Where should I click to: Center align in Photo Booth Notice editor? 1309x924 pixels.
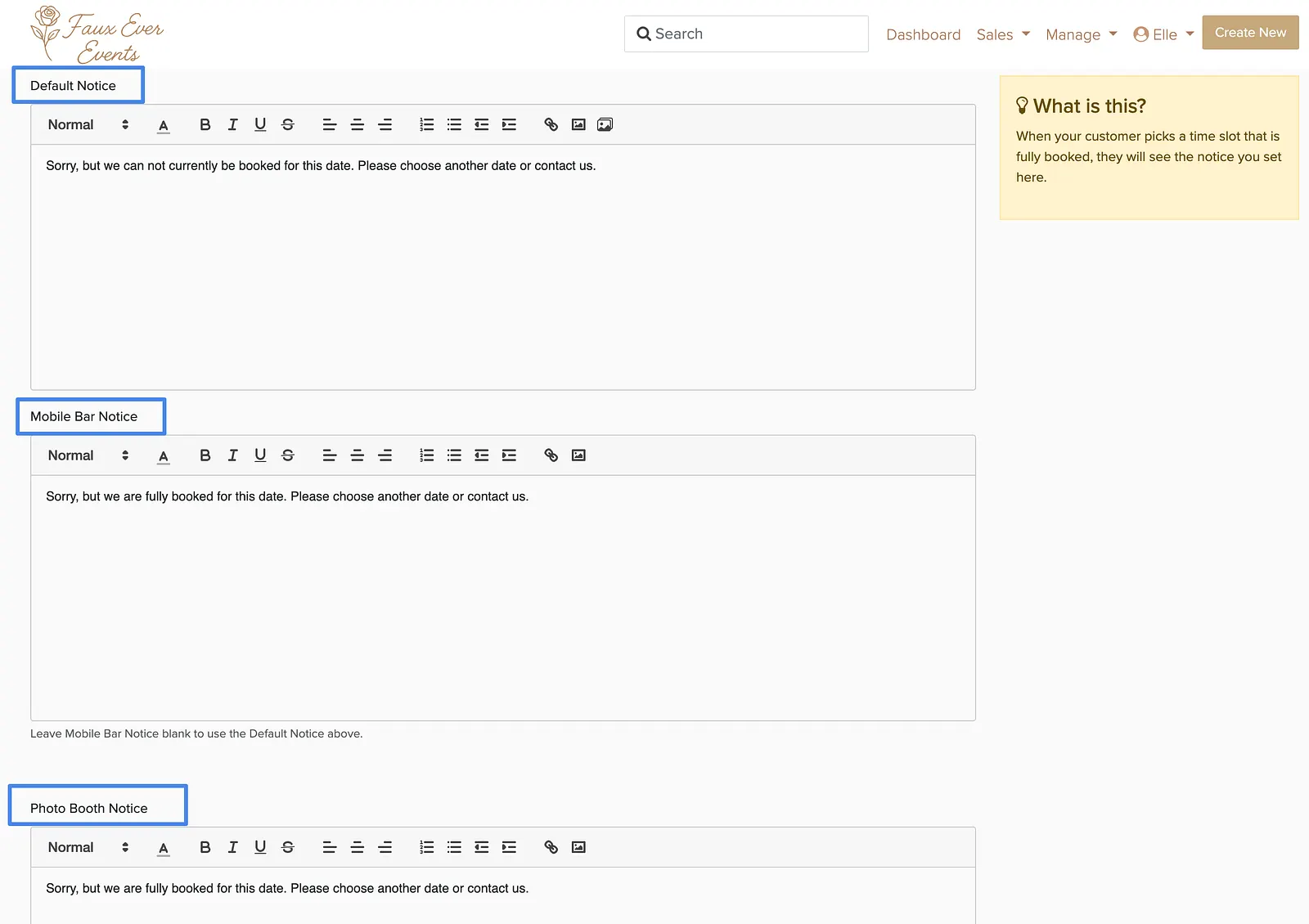358,847
